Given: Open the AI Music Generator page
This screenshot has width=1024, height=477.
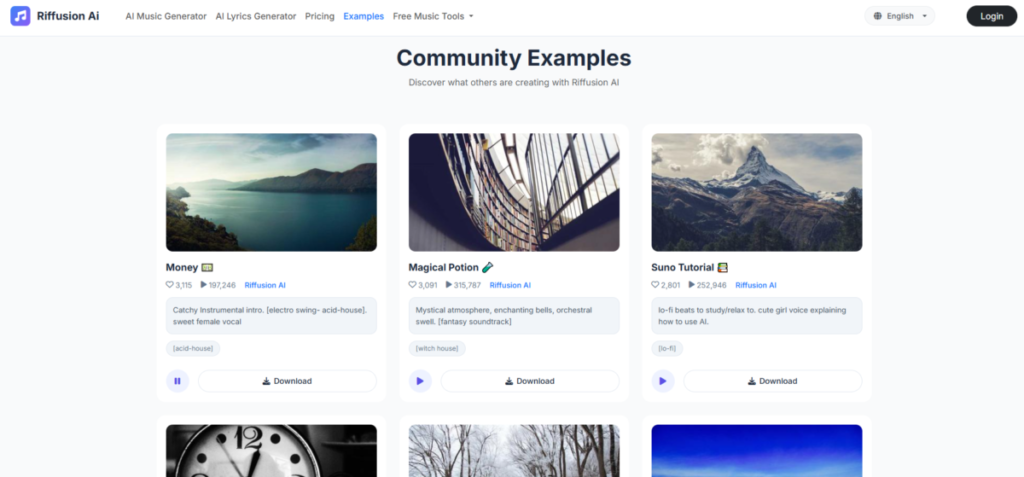Looking at the screenshot, I should coord(166,16).
